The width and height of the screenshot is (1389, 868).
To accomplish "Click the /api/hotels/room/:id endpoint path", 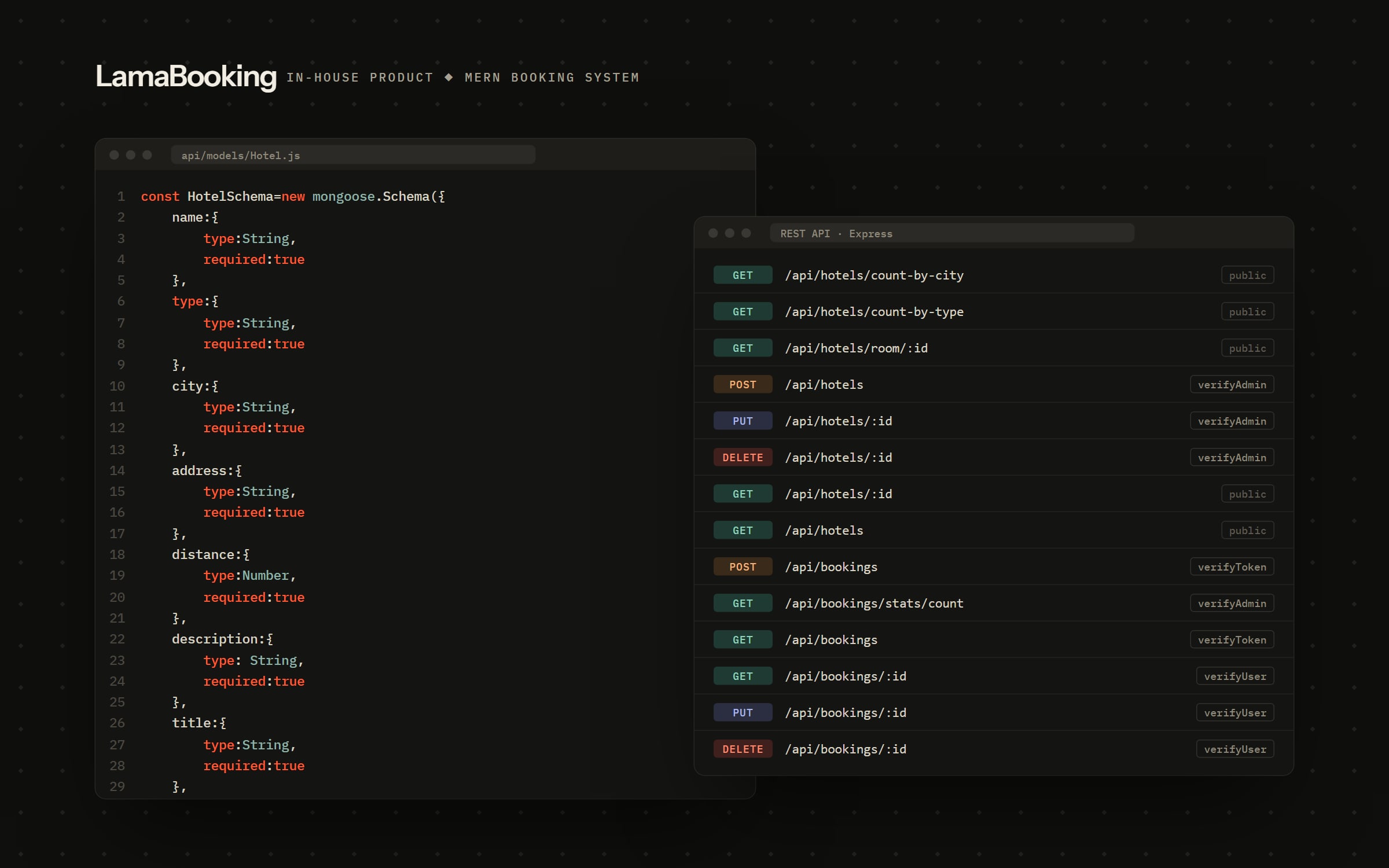I will click(856, 348).
